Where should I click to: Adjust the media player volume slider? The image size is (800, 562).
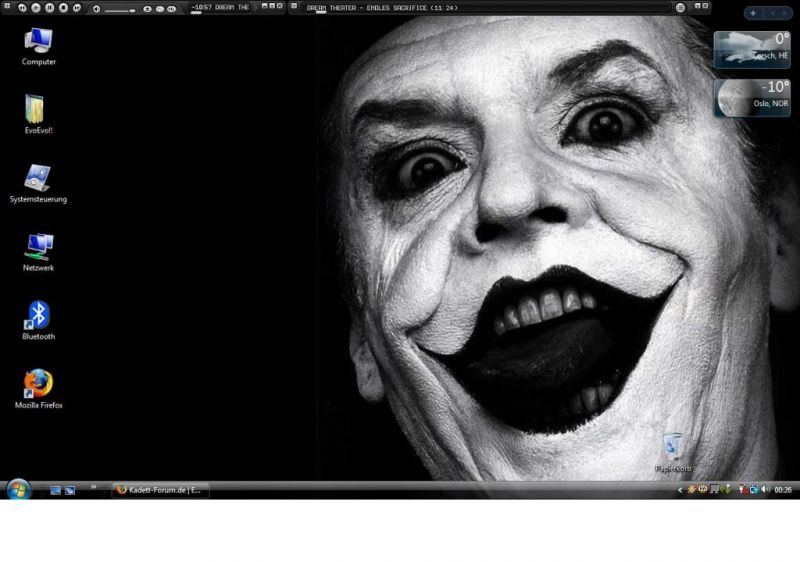120,10
